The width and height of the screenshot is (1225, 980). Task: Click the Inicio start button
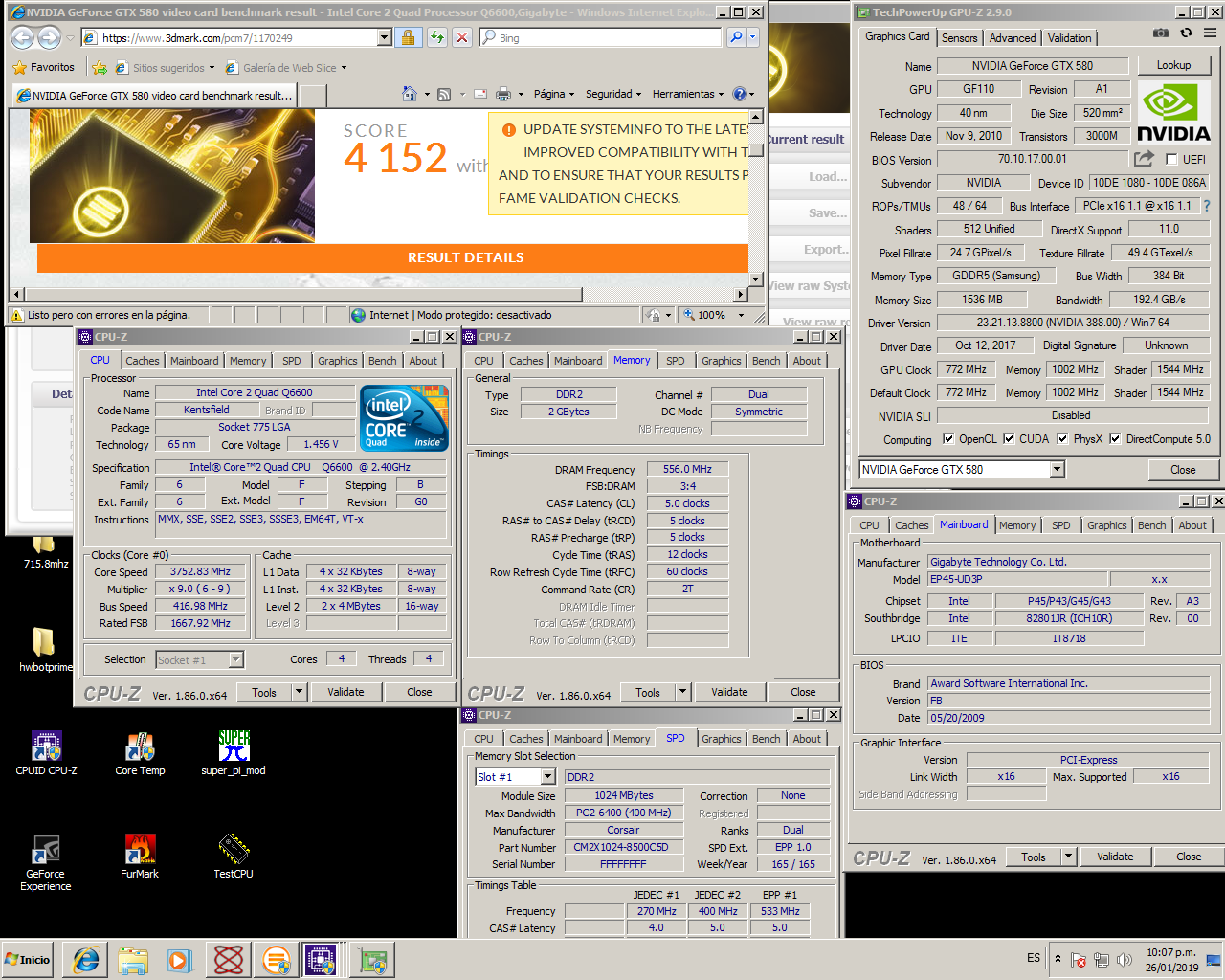[x=28, y=959]
